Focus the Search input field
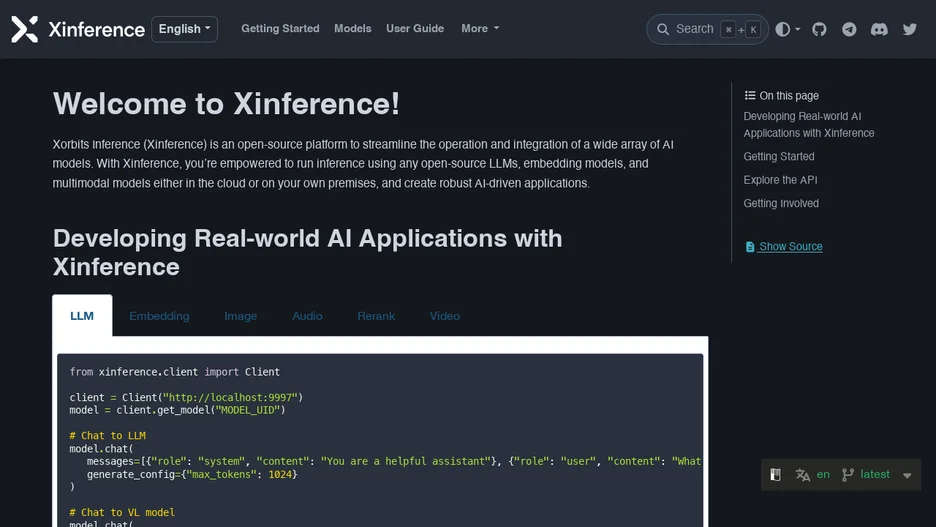 click(x=707, y=29)
